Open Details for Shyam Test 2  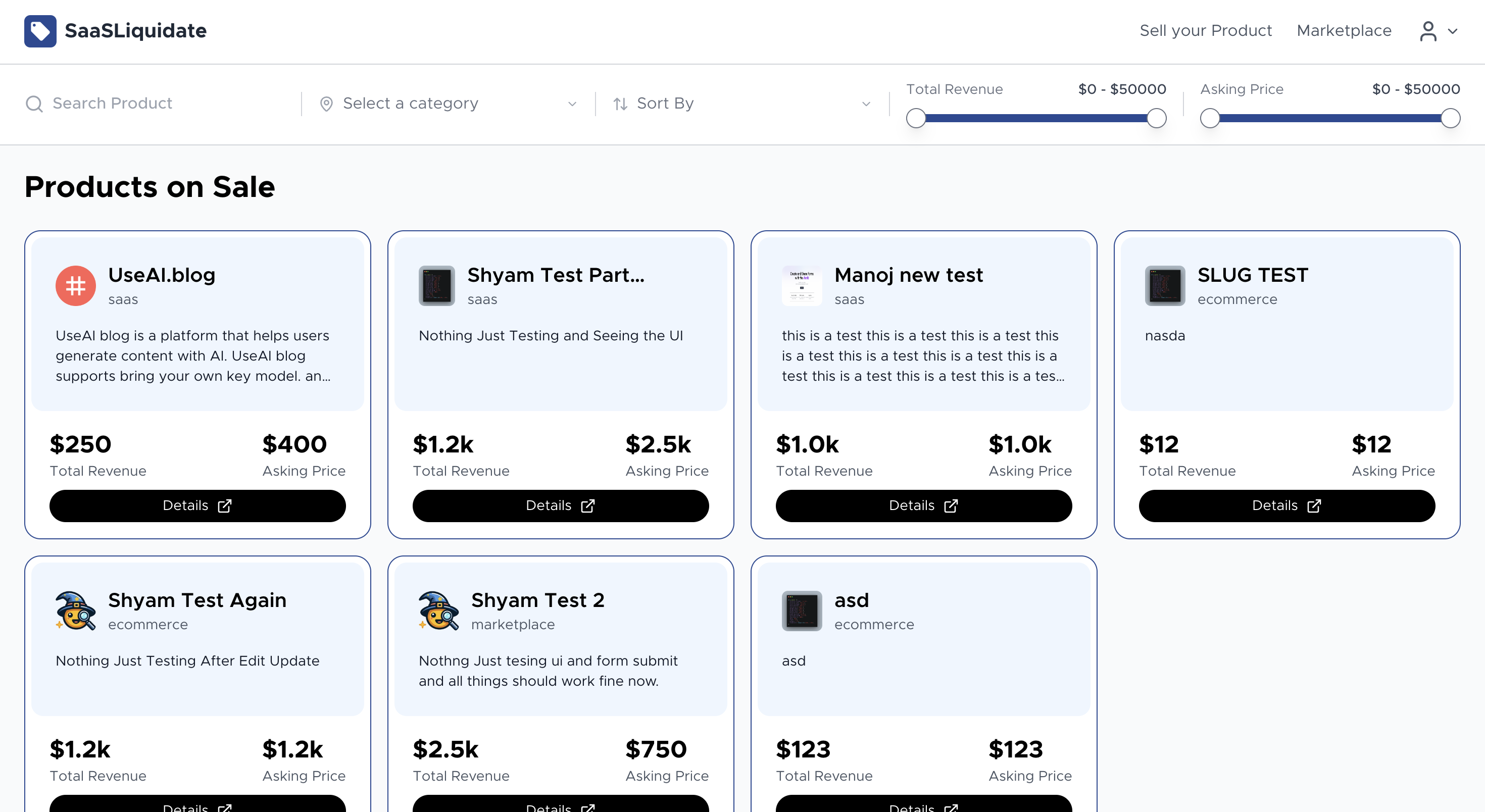(x=560, y=804)
